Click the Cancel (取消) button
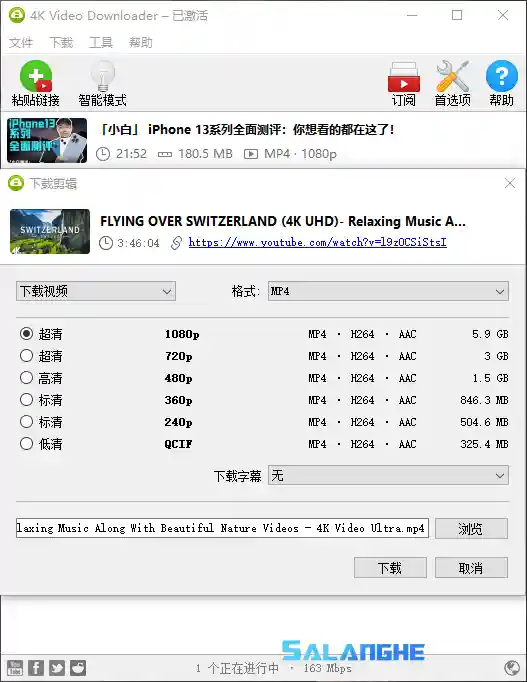527x682 pixels. click(471, 568)
